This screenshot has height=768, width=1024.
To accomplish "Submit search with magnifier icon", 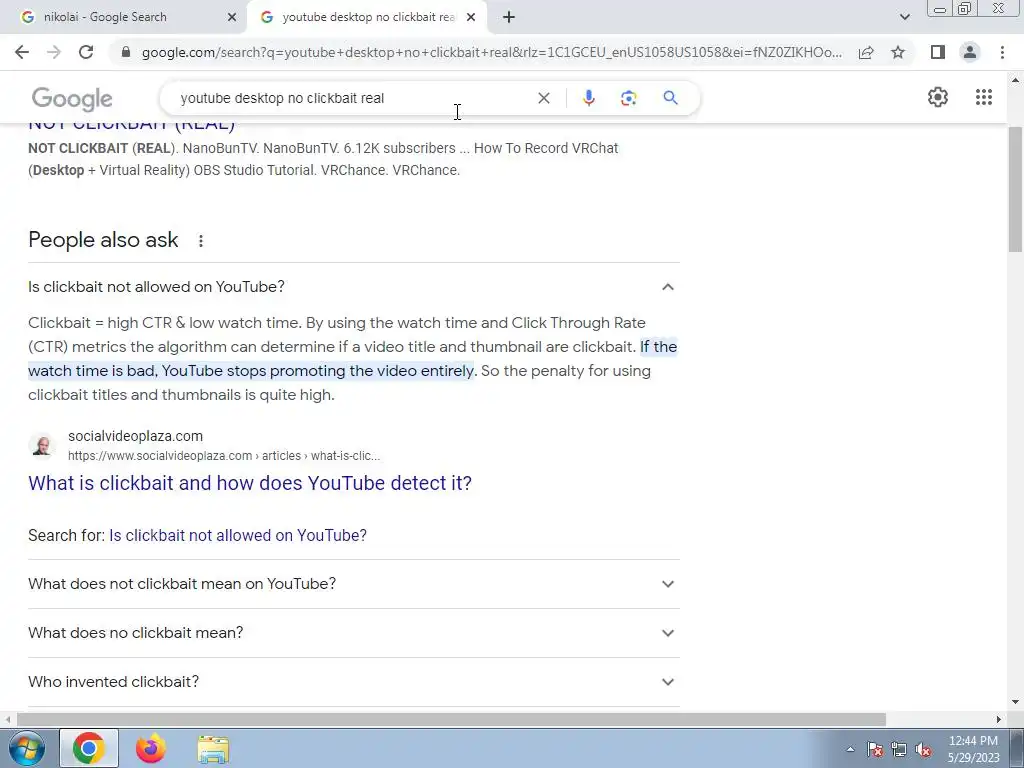I will 670,98.
